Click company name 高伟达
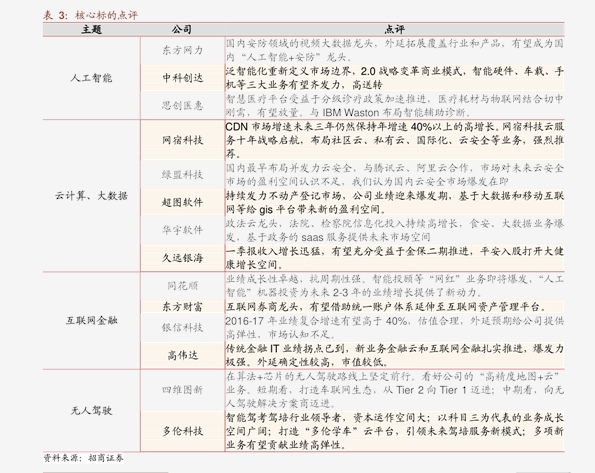595x473 pixels. pos(183,355)
